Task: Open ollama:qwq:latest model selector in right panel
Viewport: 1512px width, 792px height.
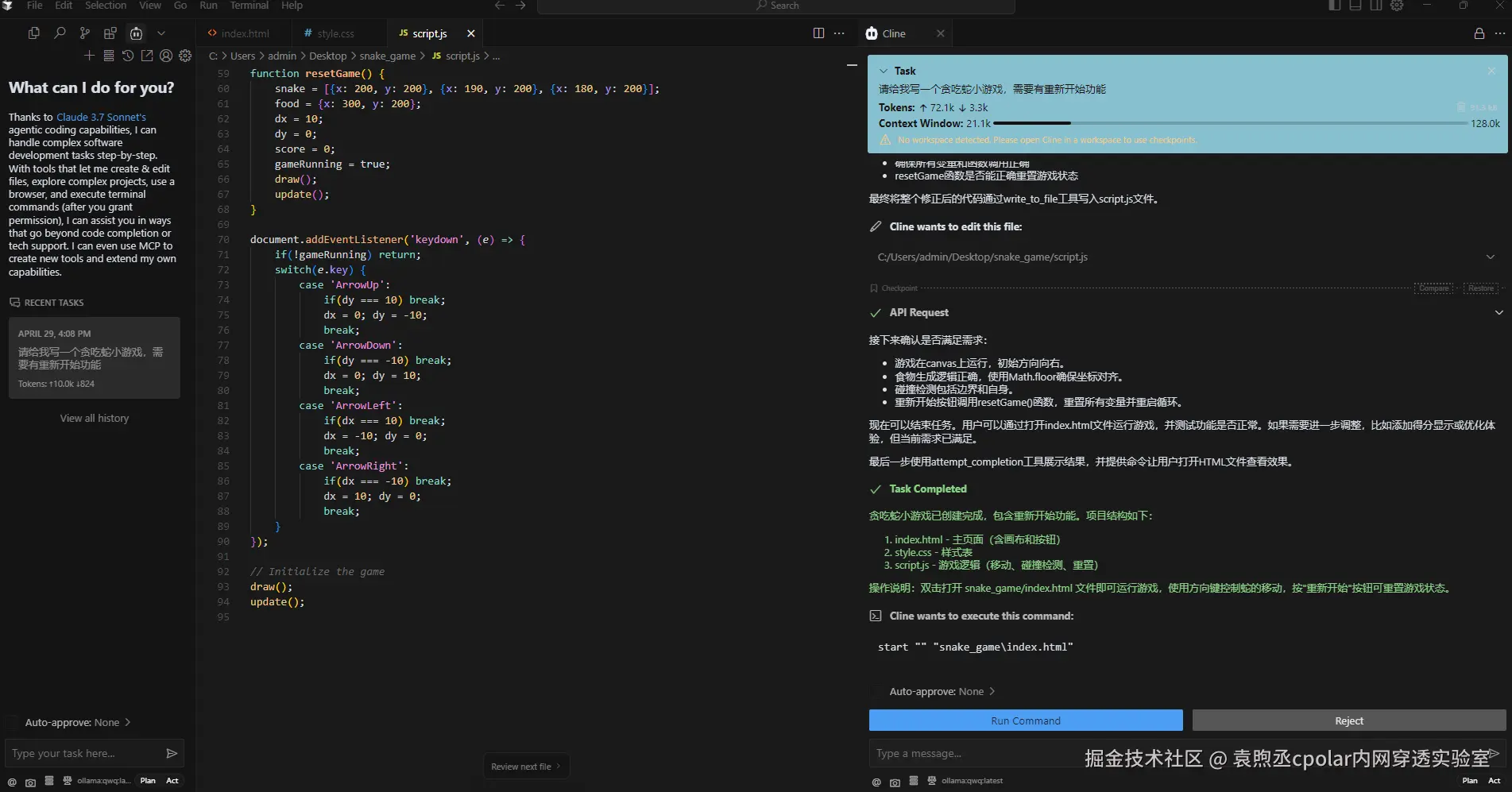Action: tap(972, 781)
